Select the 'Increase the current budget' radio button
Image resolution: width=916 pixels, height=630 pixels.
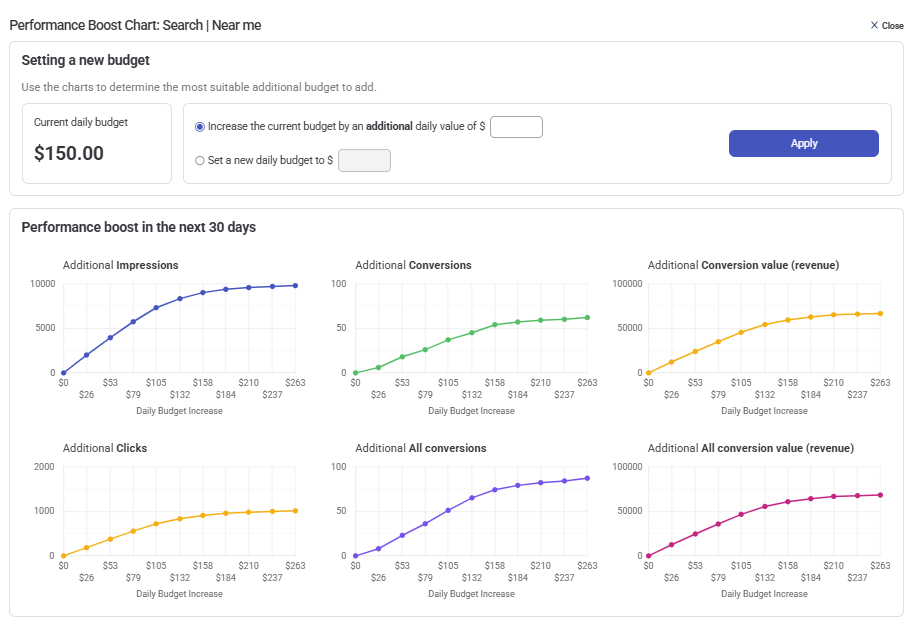[x=199, y=126]
